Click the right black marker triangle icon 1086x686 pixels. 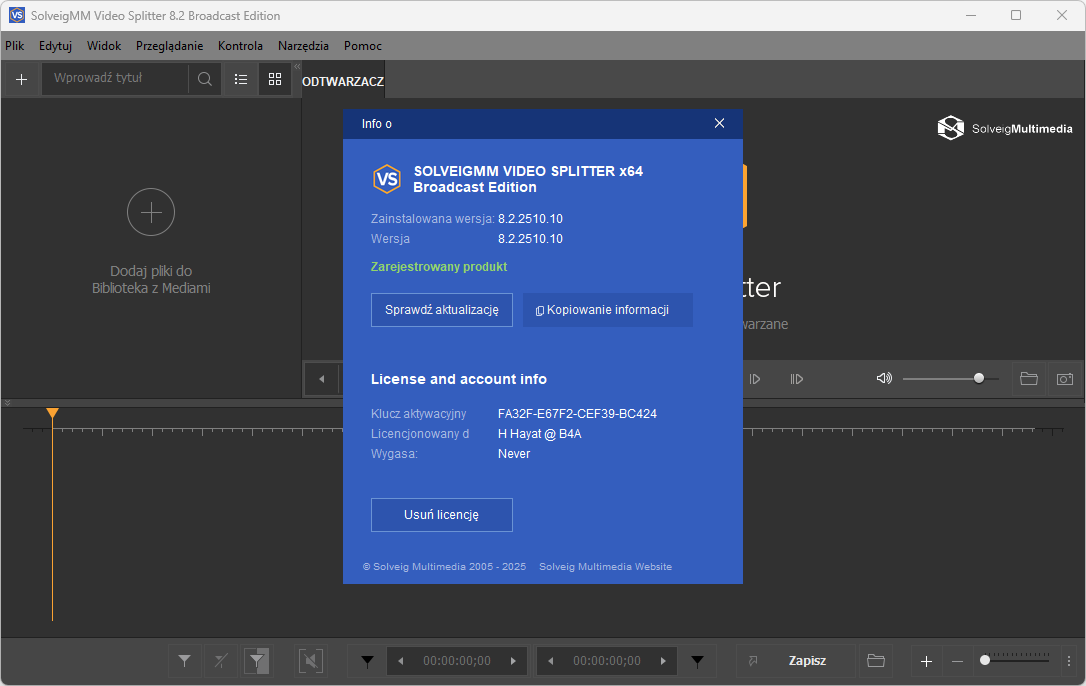pos(697,662)
